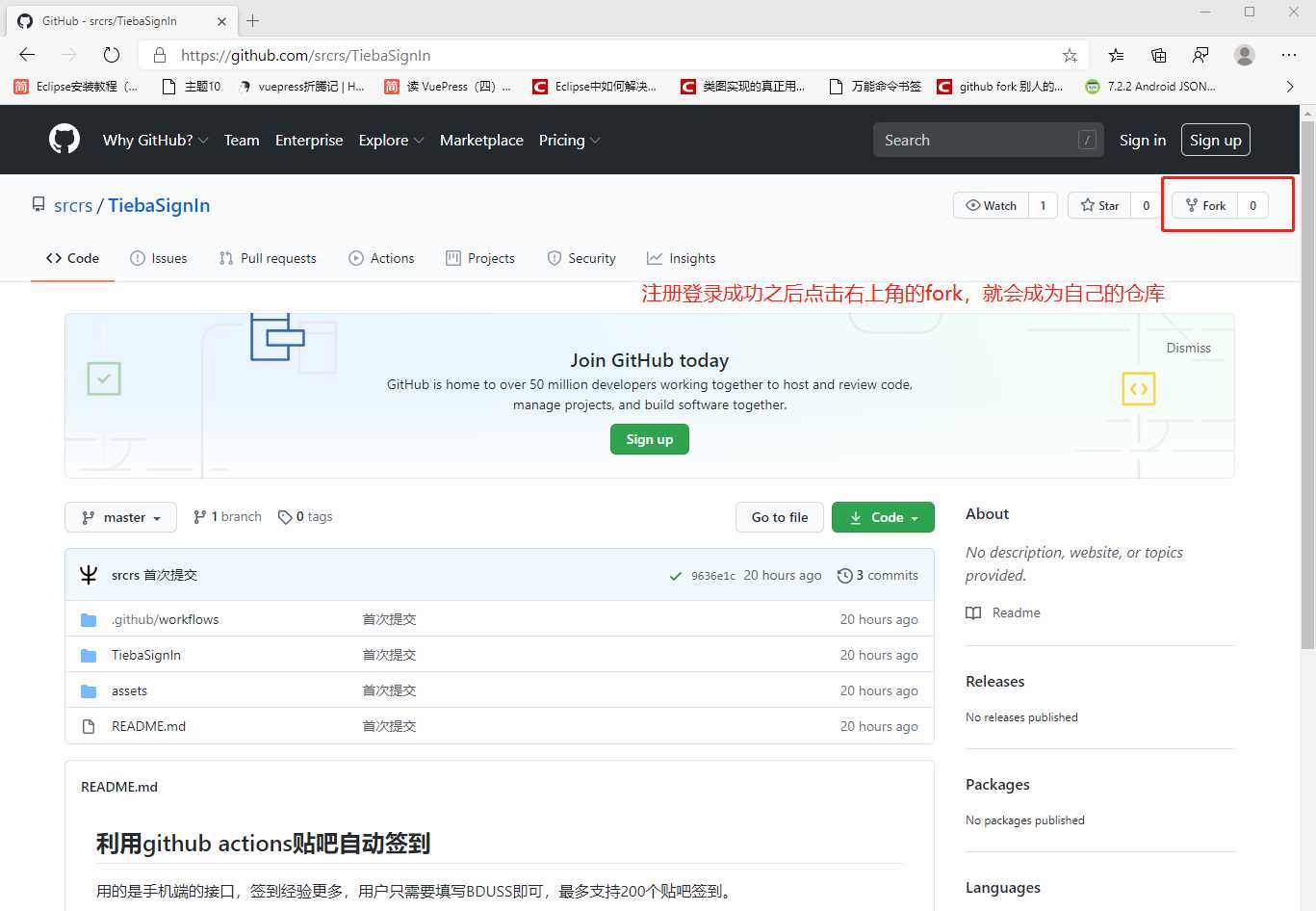Open the master branch dropdown
1316x911 pixels.
[120, 517]
